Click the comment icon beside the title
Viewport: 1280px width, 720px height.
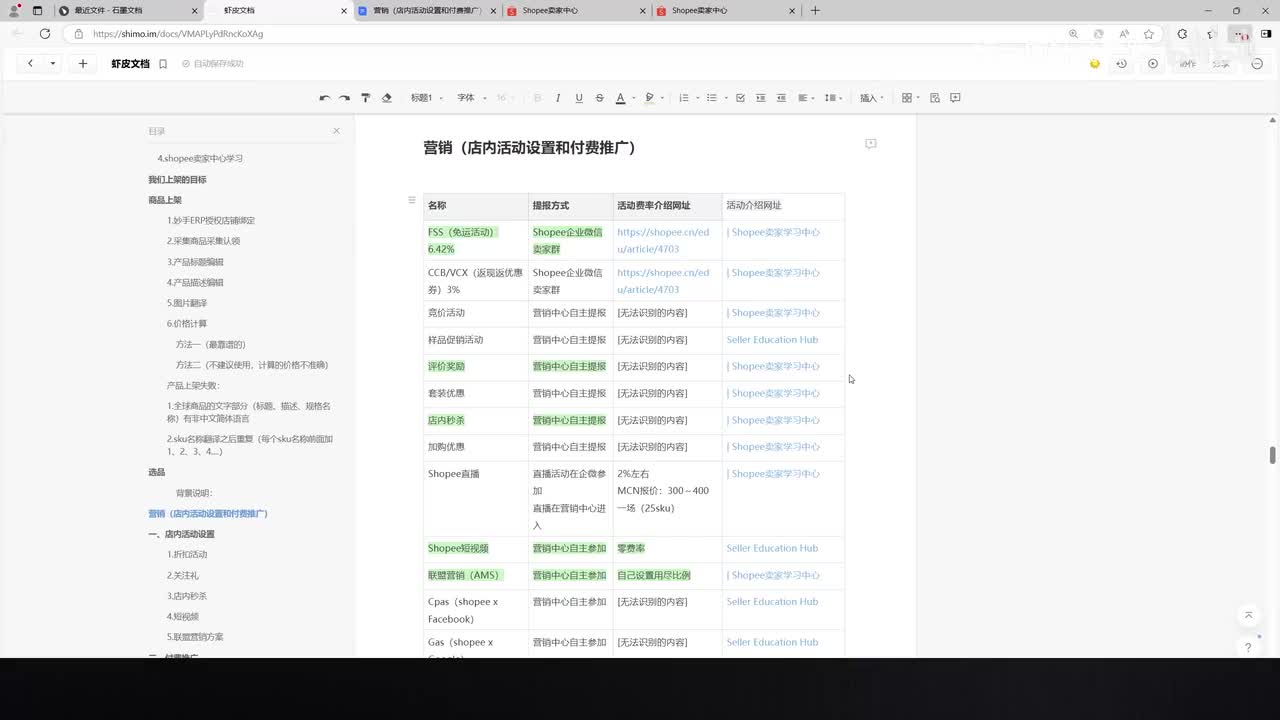[x=871, y=144]
